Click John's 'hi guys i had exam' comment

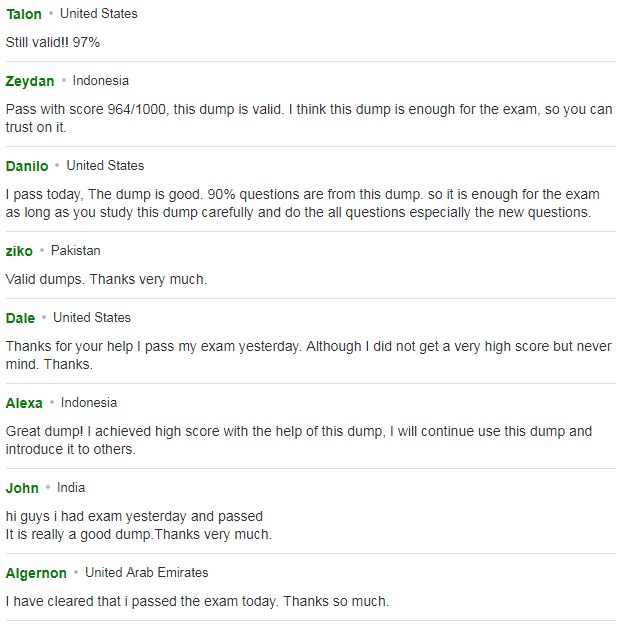[139, 525]
